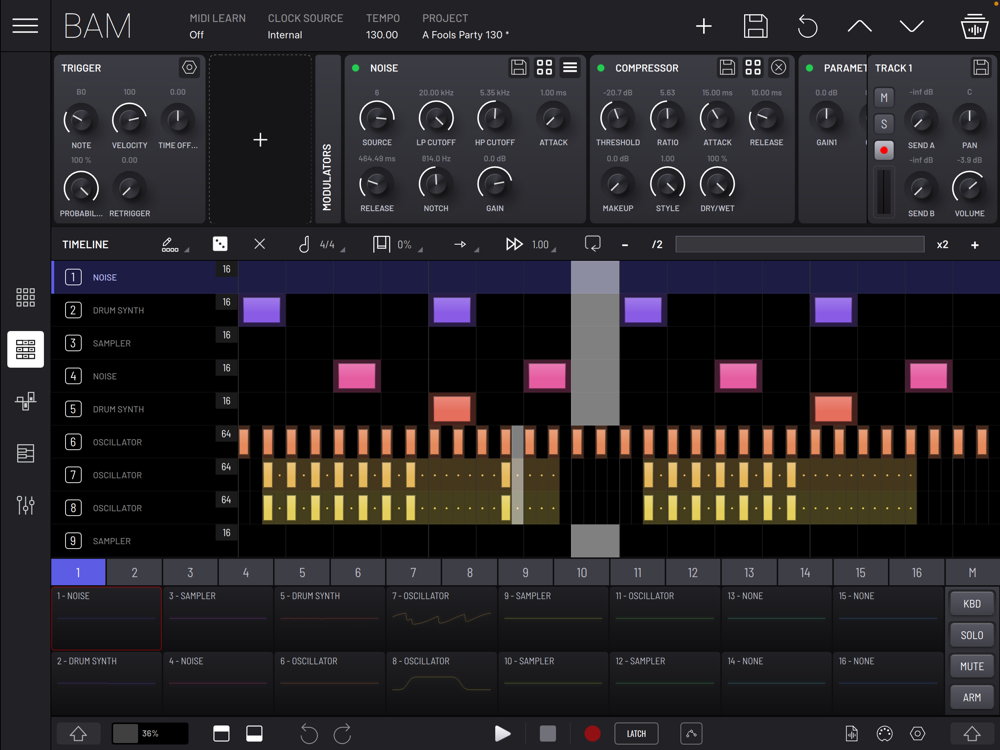Select pattern tab 12

692,572
